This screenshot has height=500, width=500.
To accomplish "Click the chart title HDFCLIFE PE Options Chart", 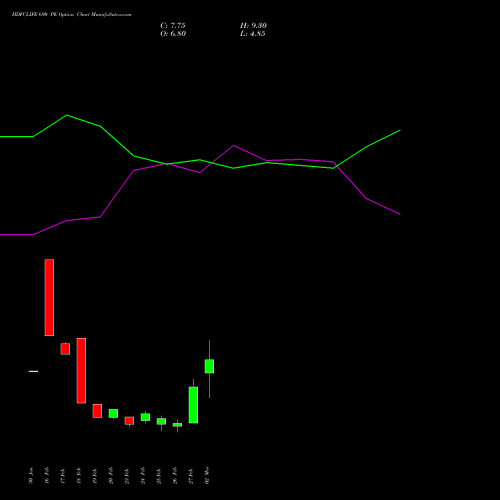I will point(71,15).
